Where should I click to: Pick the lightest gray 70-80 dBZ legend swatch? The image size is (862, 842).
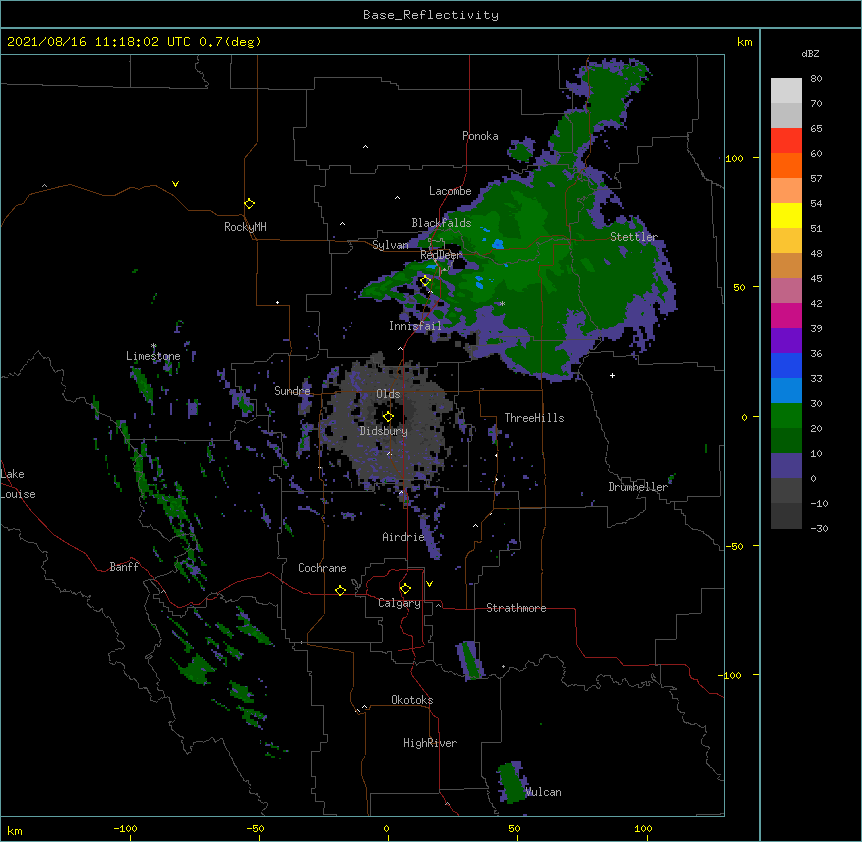tap(786, 91)
